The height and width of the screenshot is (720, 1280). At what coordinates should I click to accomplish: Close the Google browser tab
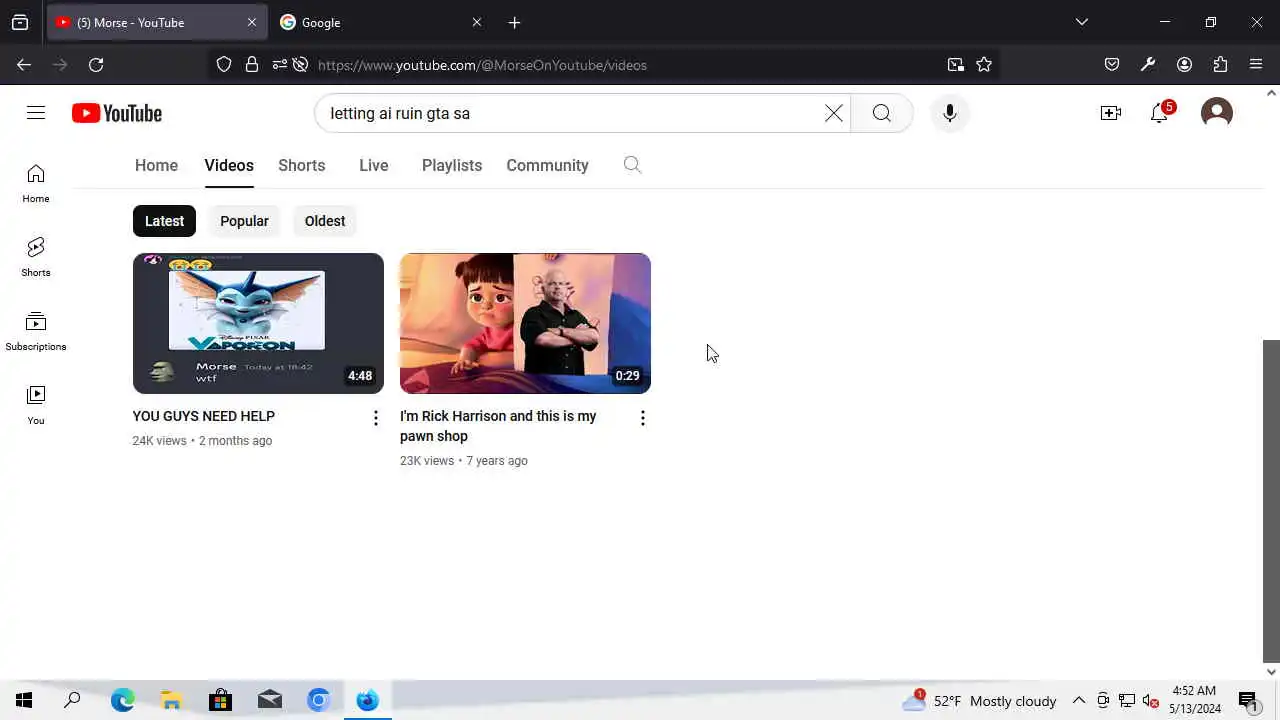477,22
